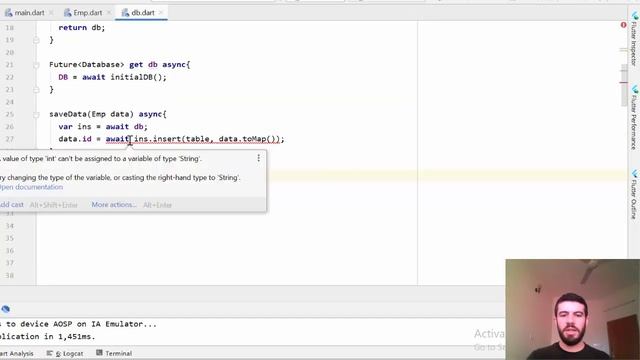Click the Dart file icon on db.dart tab
The width and height of the screenshot is (640, 360).
(125, 13)
